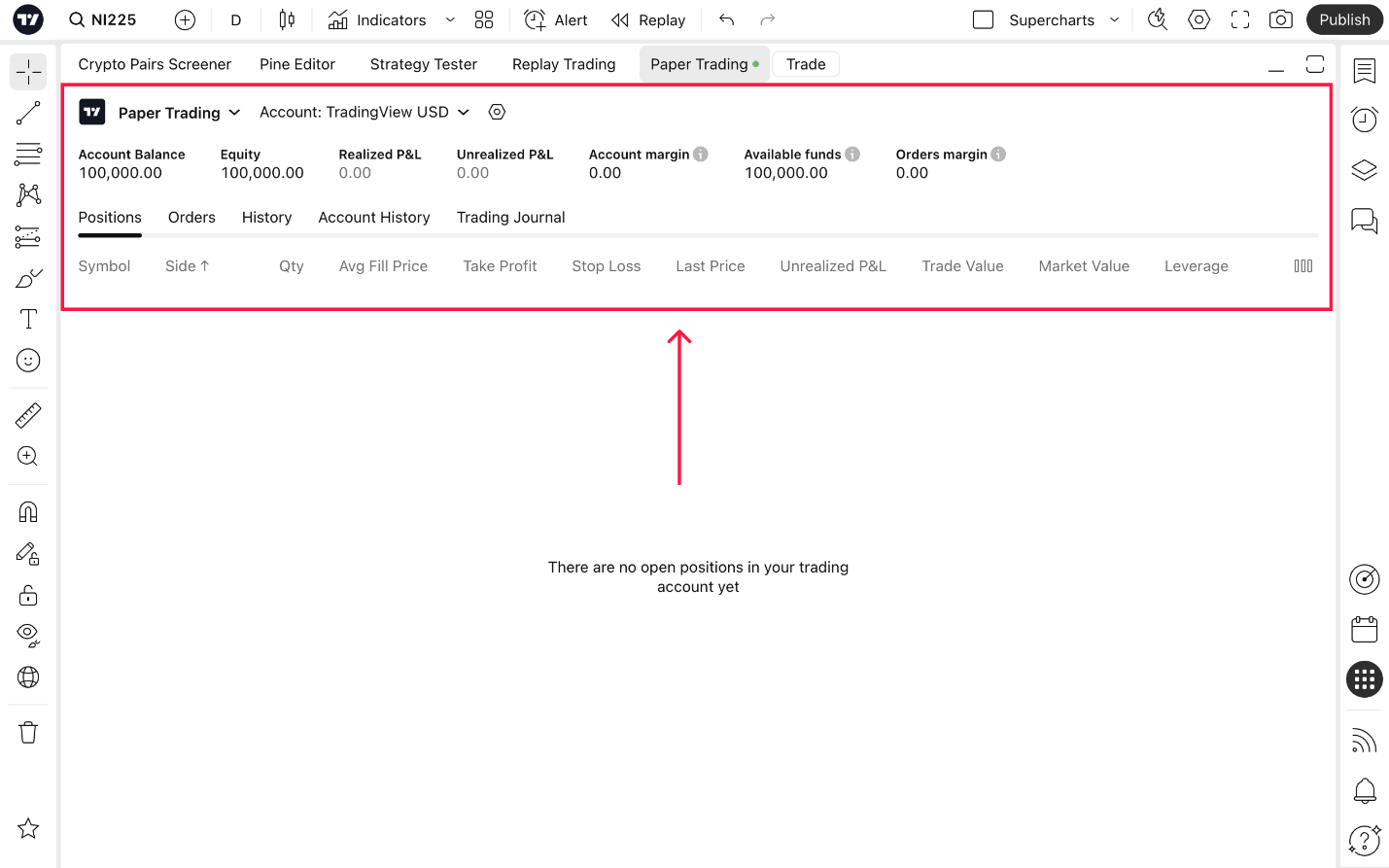Open the Fibonacci retracement tools

click(x=28, y=154)
